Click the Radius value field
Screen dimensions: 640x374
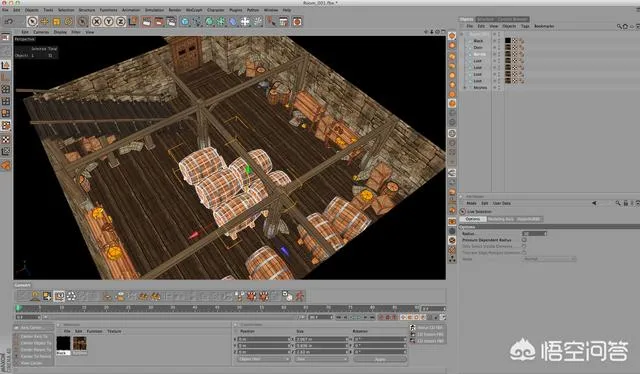(534, 234)
